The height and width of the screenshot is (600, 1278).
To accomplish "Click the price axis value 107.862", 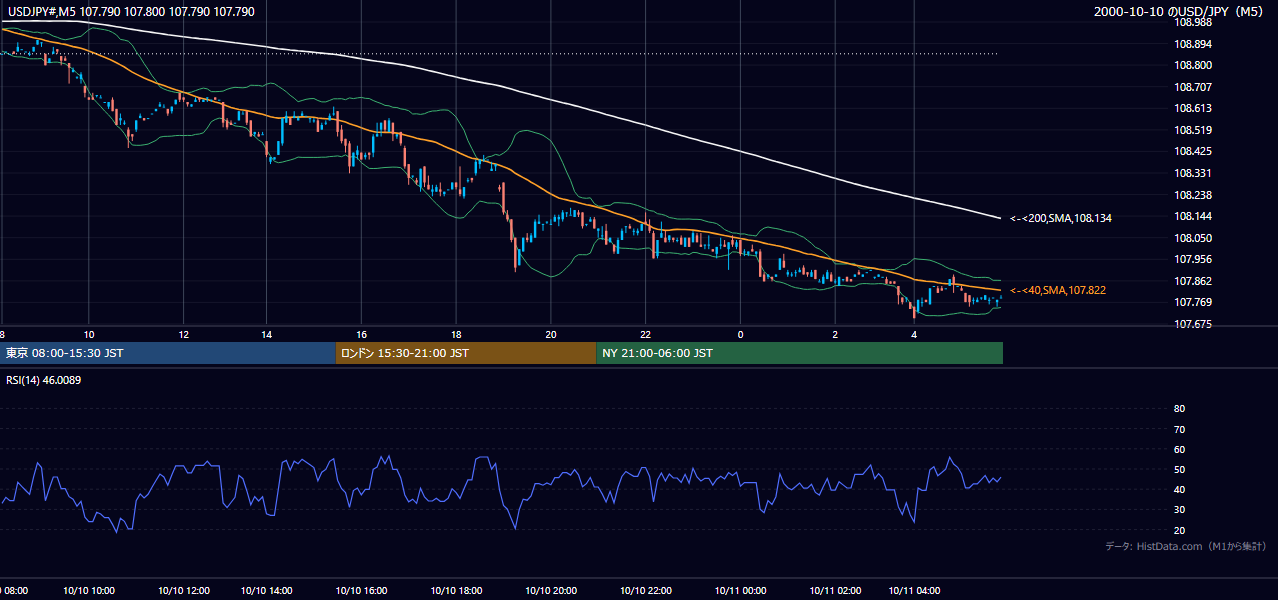I will 1194,281.
